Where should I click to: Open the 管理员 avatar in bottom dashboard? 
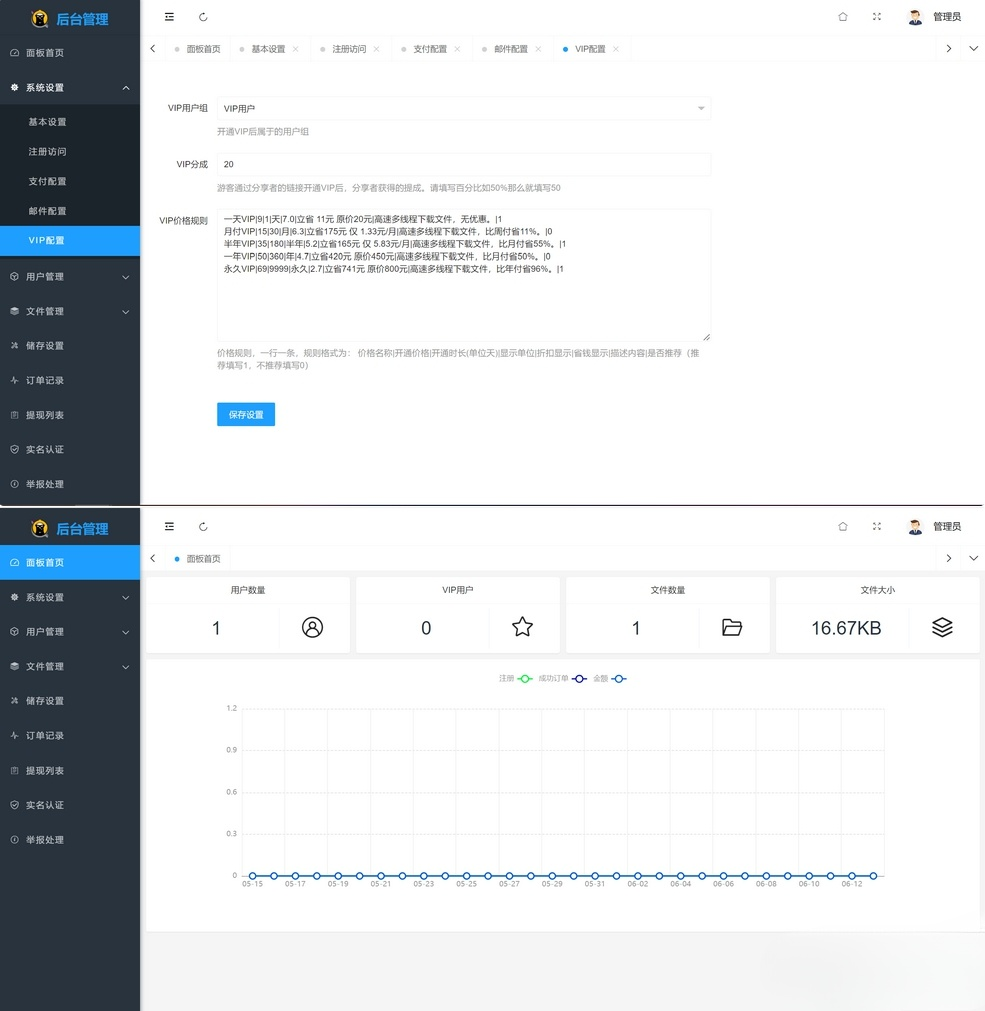tap(915, 527)
